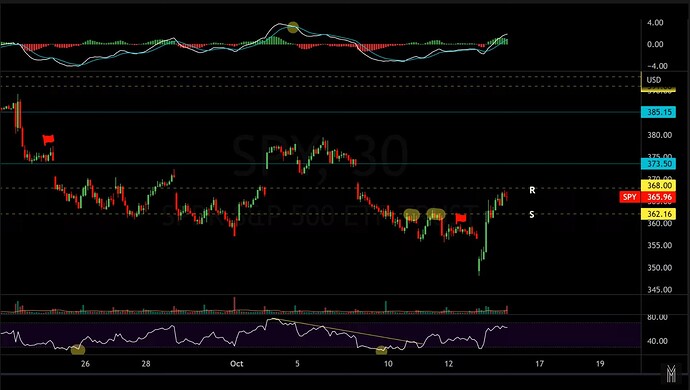
Task: Click the 4.00 value on MACD scale
Action: point(655,23)
